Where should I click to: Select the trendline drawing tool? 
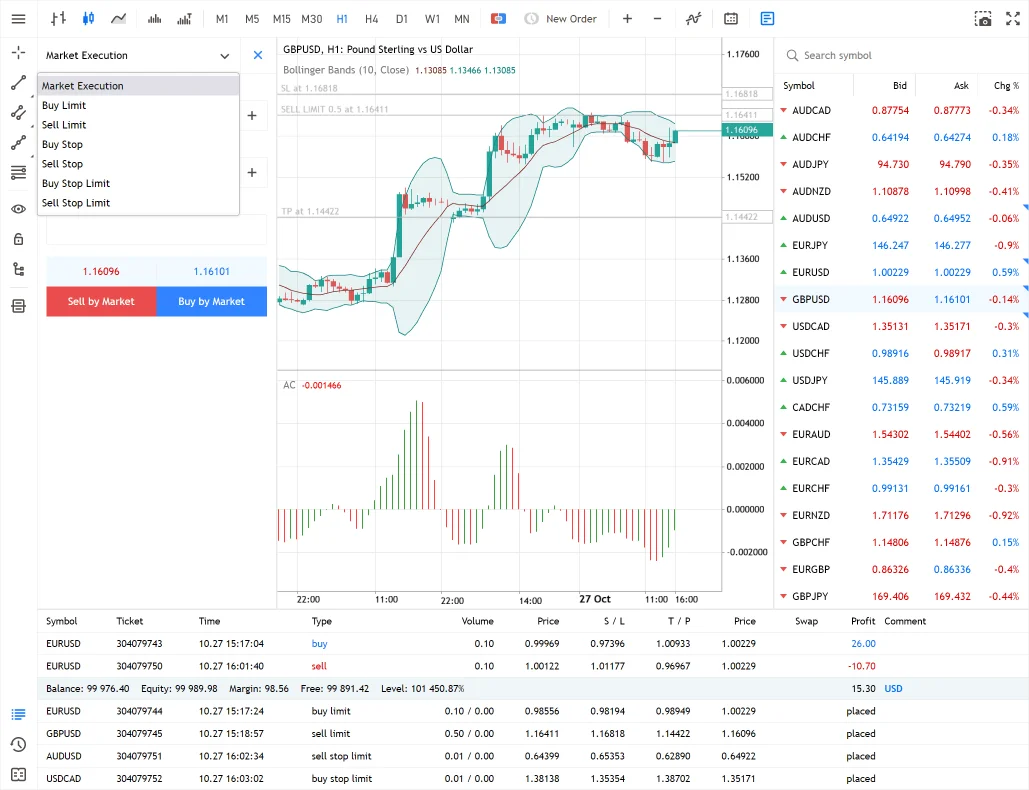(x=17, y=83)
